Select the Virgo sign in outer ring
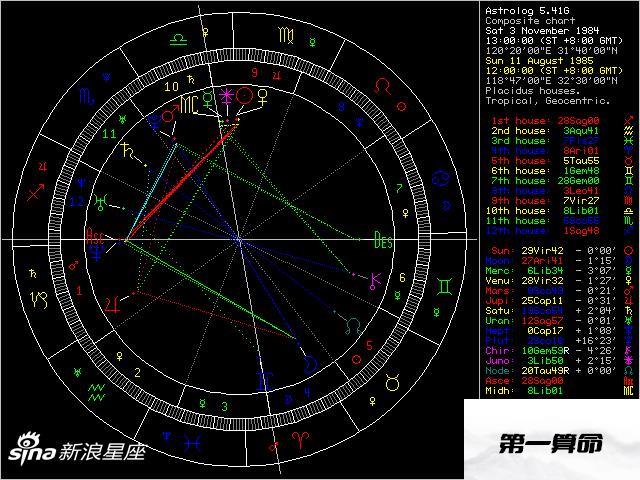 [287, 35]
